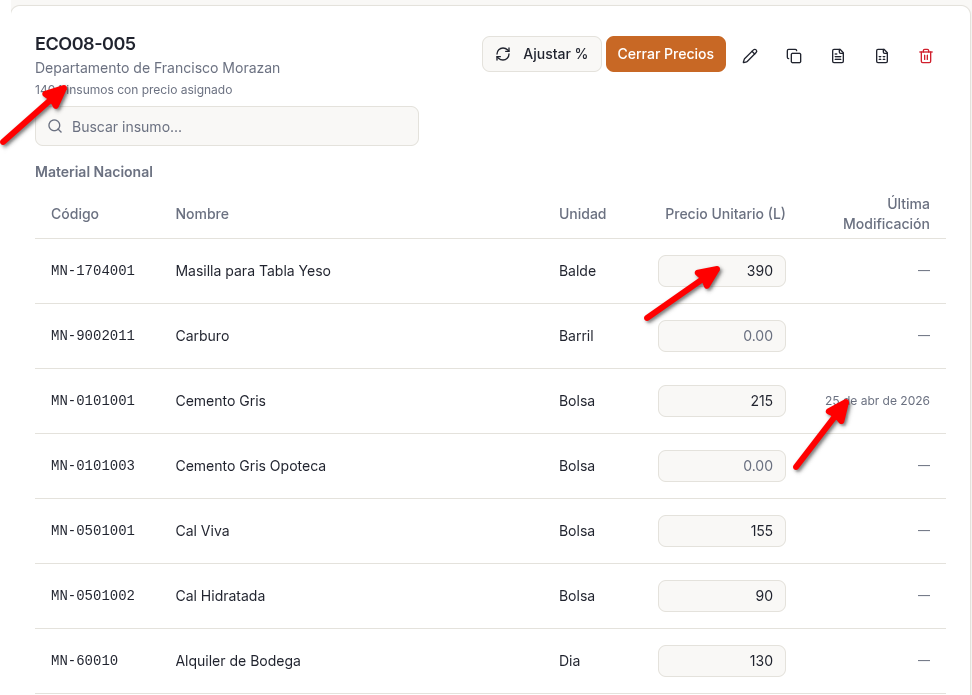Click the red trash delete icon
Screen dimensions: 972x695
click(x=926, y=56)
